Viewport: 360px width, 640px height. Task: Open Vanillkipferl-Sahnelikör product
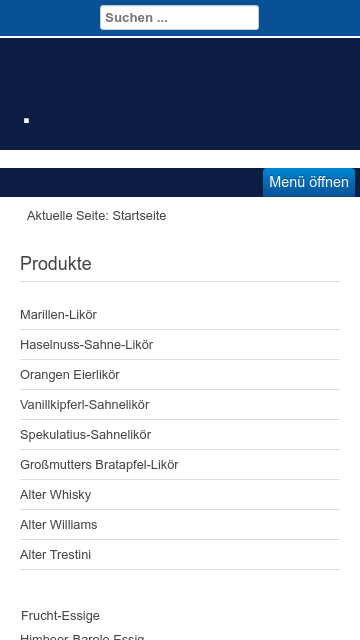84,404
